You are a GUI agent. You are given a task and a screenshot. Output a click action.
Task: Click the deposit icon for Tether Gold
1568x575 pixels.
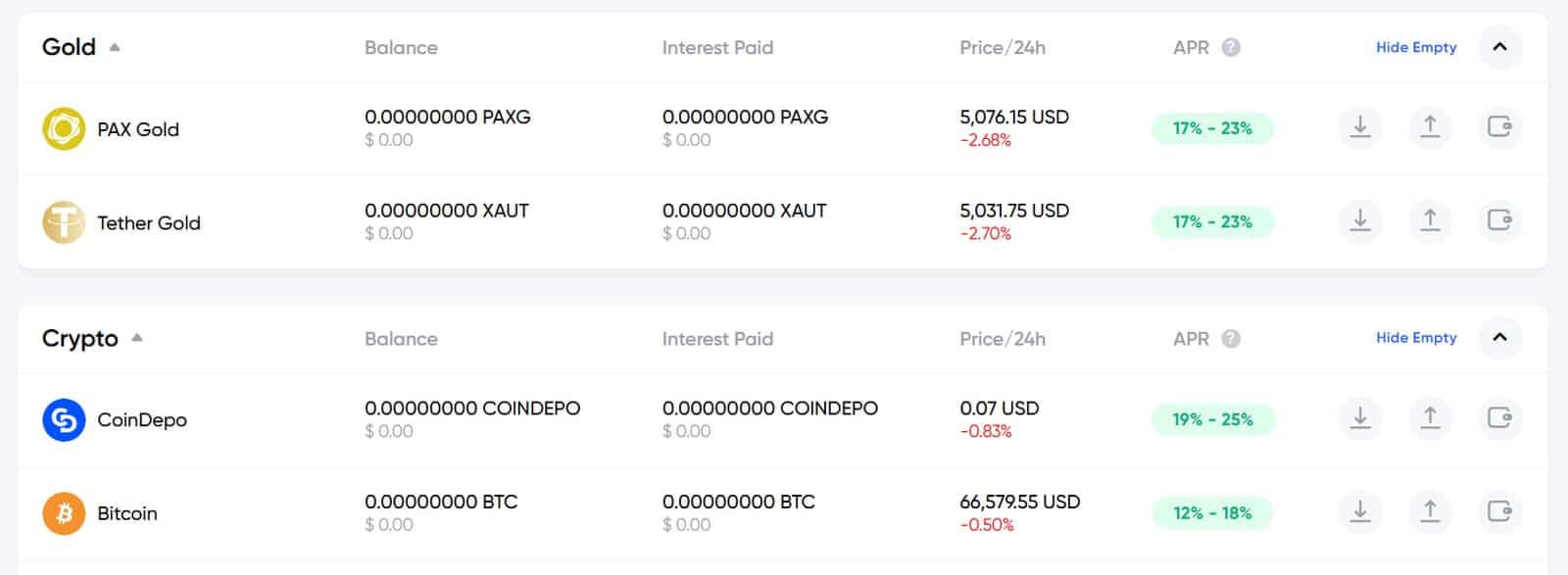[1359, 221]
